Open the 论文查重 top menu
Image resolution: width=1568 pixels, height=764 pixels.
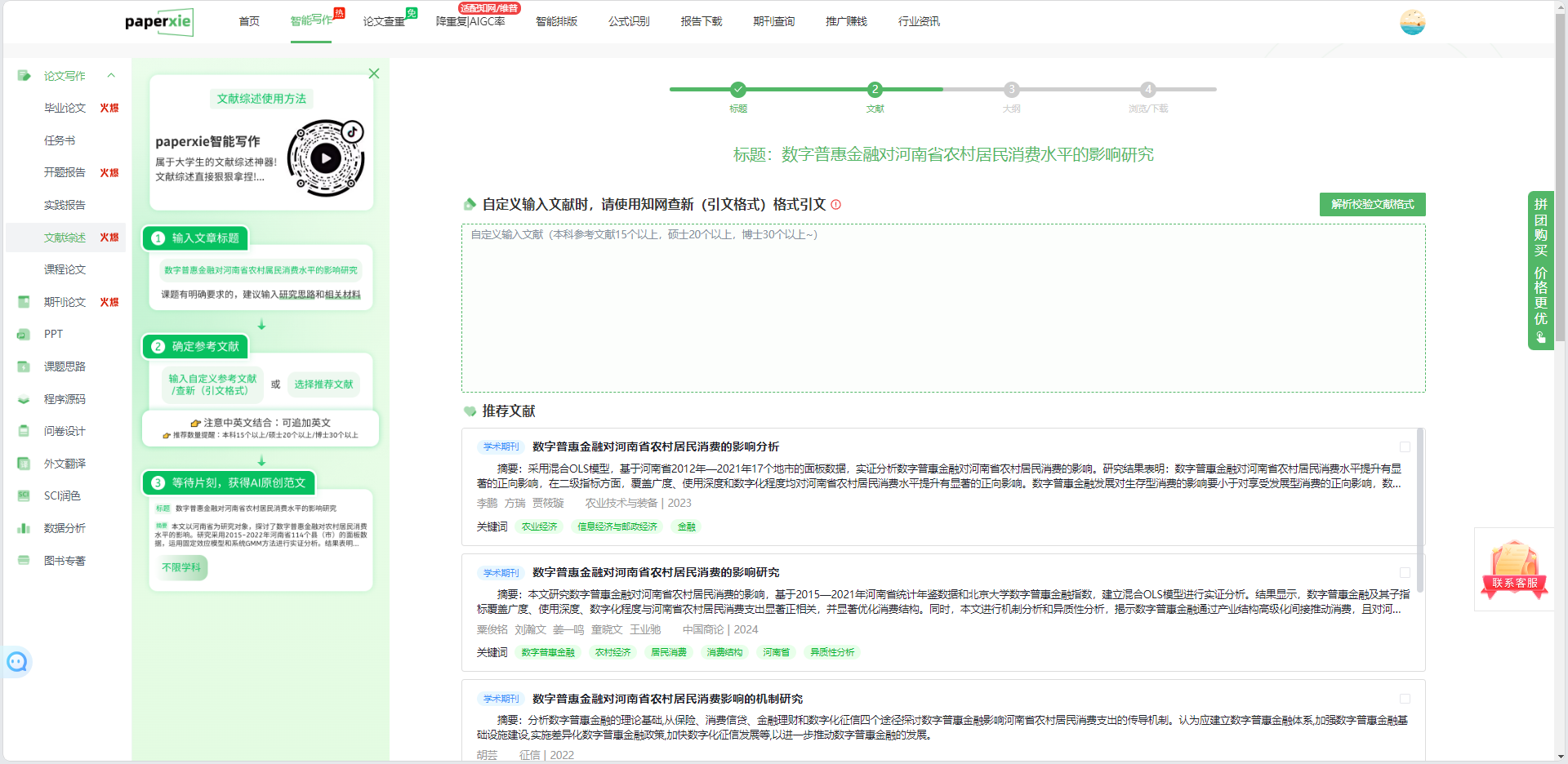pyautogui.click(x=384, y=21)
